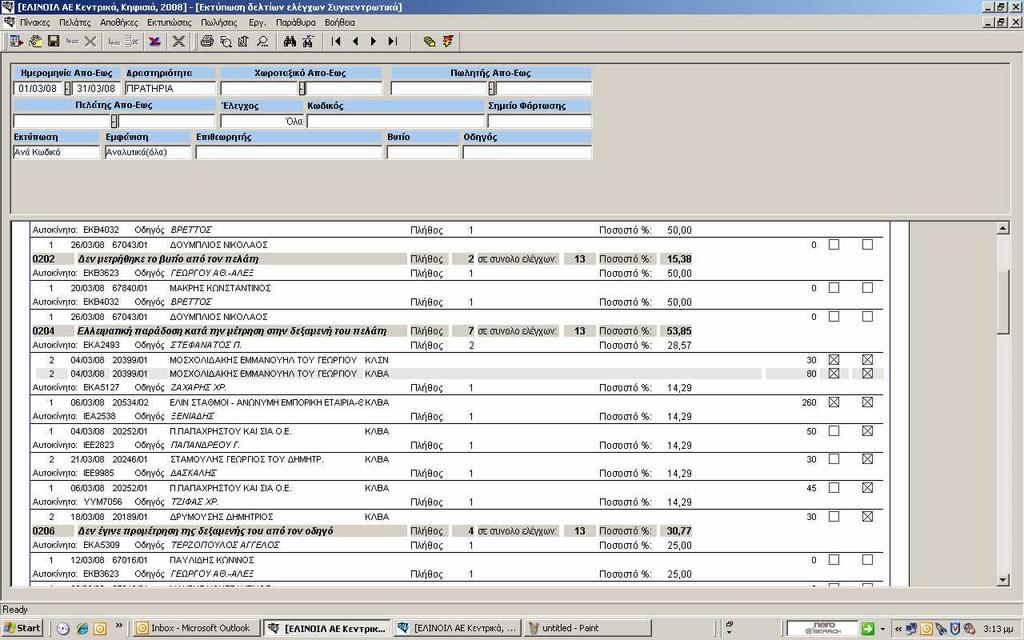Open the Αποθήκες menu
This screenshot has width=1024, height=640.
coord(119,22)
